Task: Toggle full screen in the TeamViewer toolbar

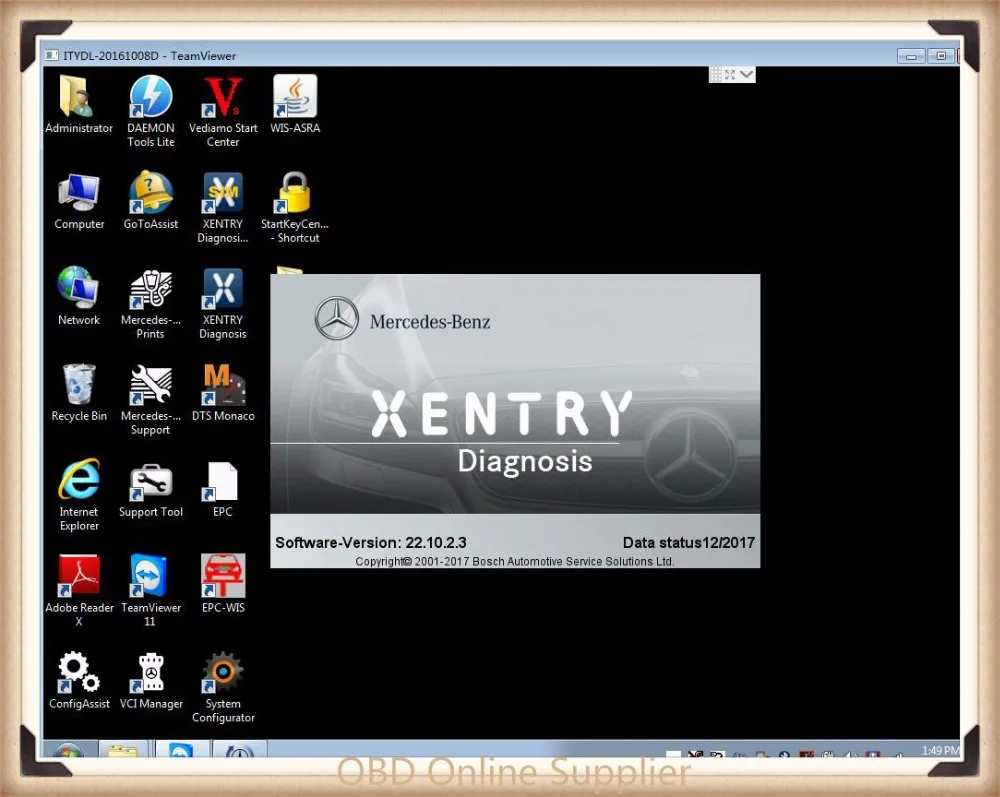Action: [x=730, y=75]
